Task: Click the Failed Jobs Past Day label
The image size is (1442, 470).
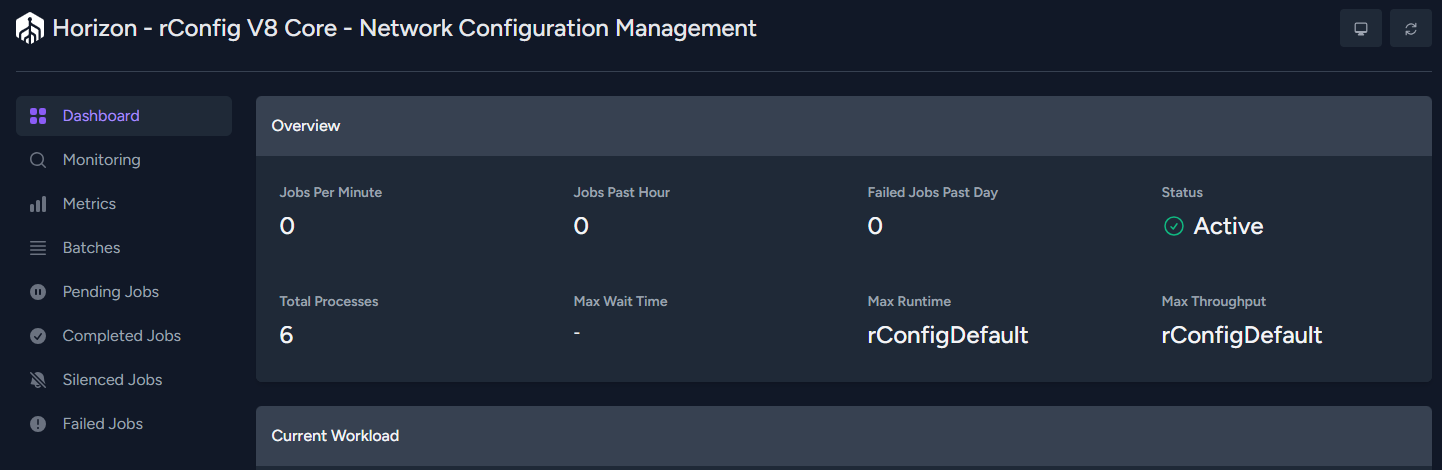Action: coord(933,192)
